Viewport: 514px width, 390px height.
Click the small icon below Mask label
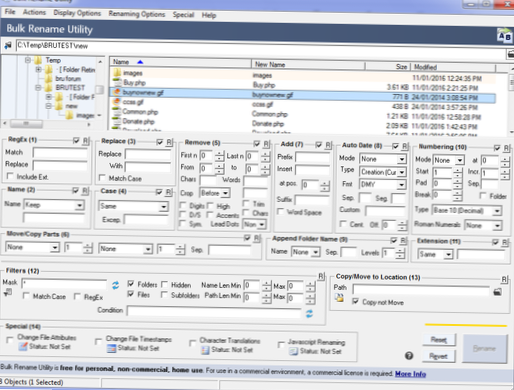[8, 293]
